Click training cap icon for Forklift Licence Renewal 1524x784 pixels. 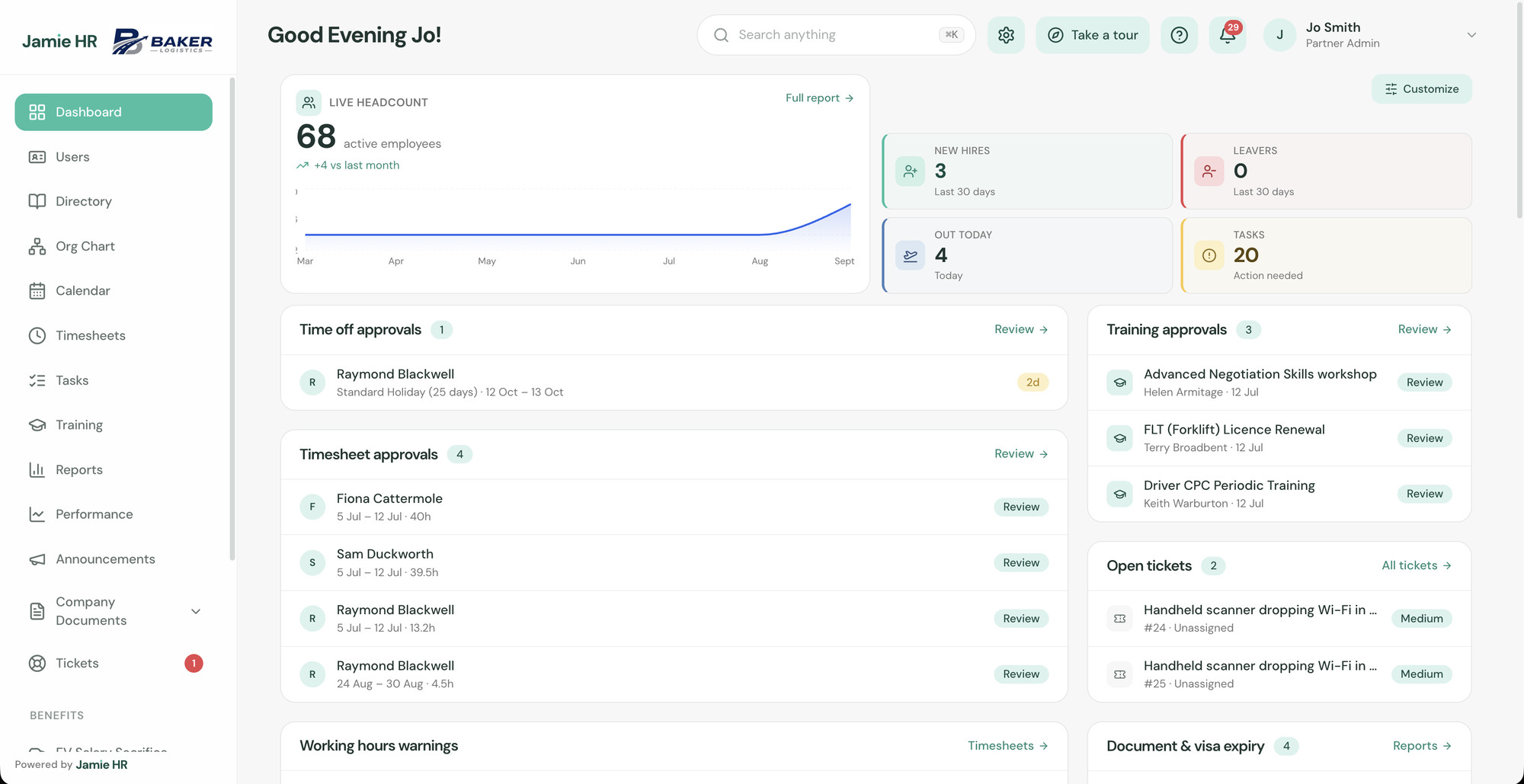click(x=1119, y=438)
